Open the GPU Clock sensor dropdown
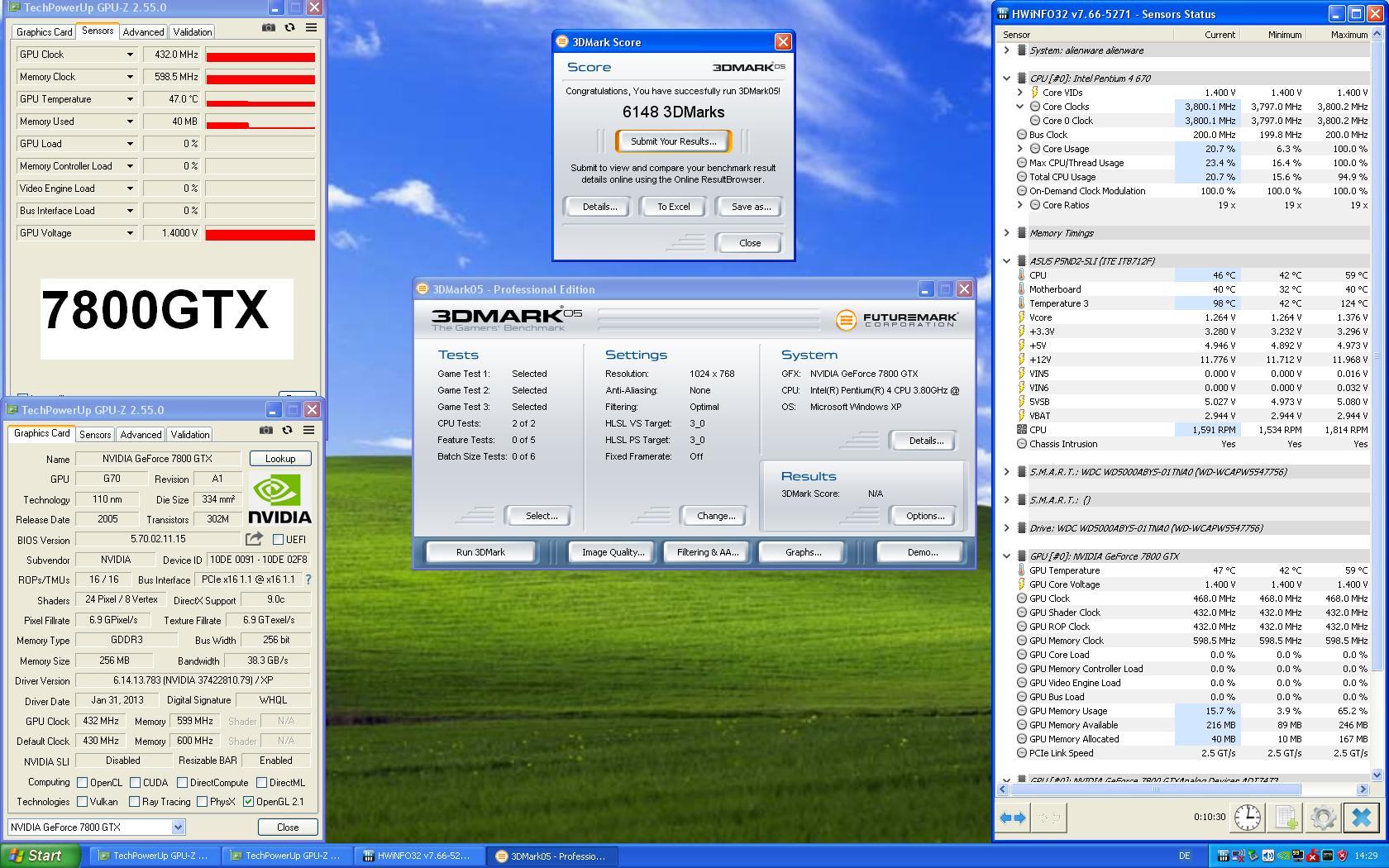Screen dimensions: 1389x868 130,55
